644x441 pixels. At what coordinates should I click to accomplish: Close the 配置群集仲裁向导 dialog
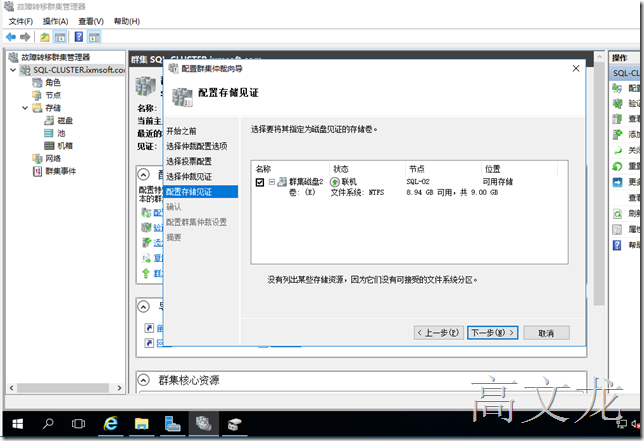pos(576,69)
